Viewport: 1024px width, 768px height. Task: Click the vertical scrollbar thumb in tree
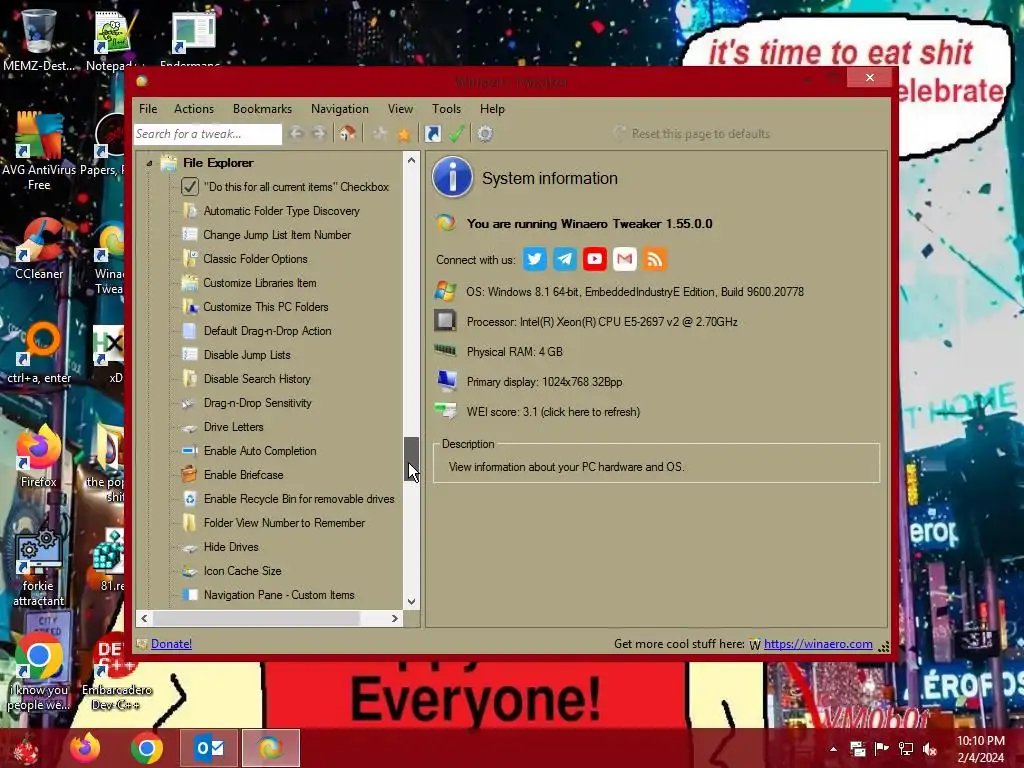coord(411,460)
